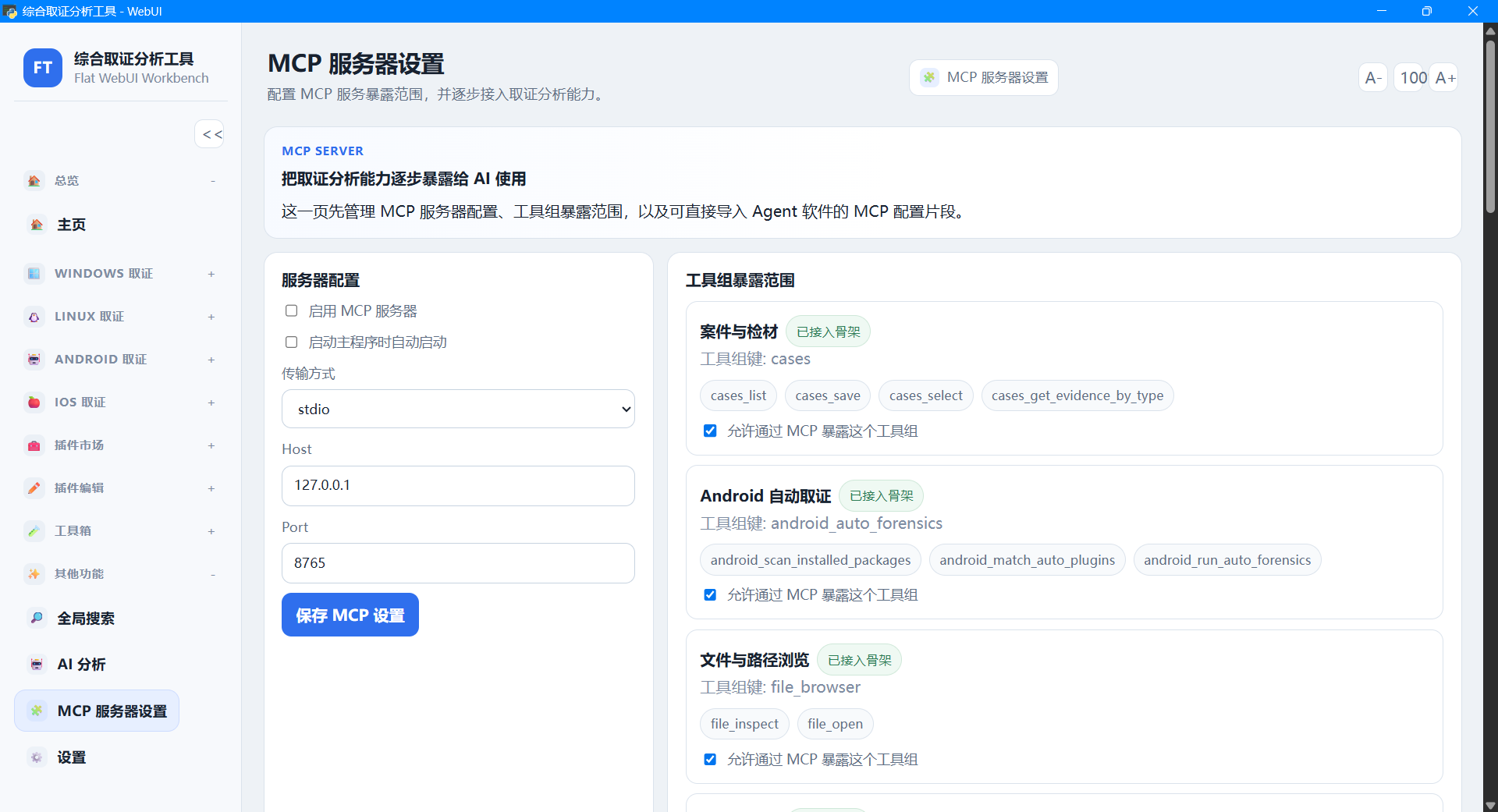
Task: Click the 总览 section house icon
Action: tap(34, 181)
